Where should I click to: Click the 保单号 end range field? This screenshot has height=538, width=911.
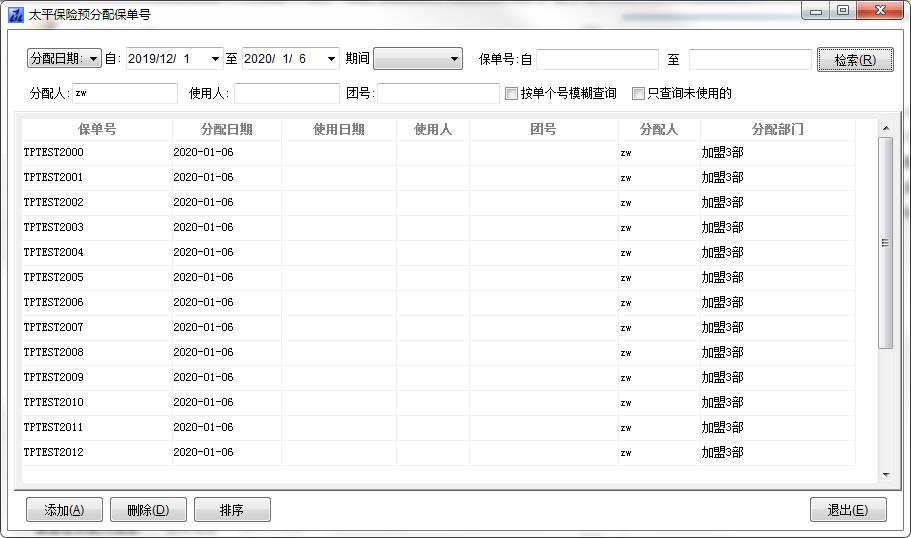pyautogui.click(x=749, y=60)
